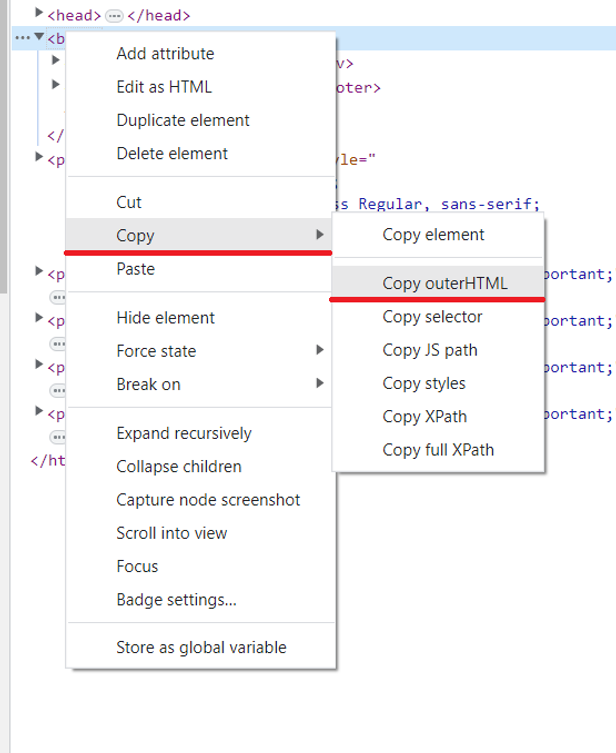This screenshot has width=616, height=753.
Task: Choose Copy outerHTML from submenu
Action: 445,284
